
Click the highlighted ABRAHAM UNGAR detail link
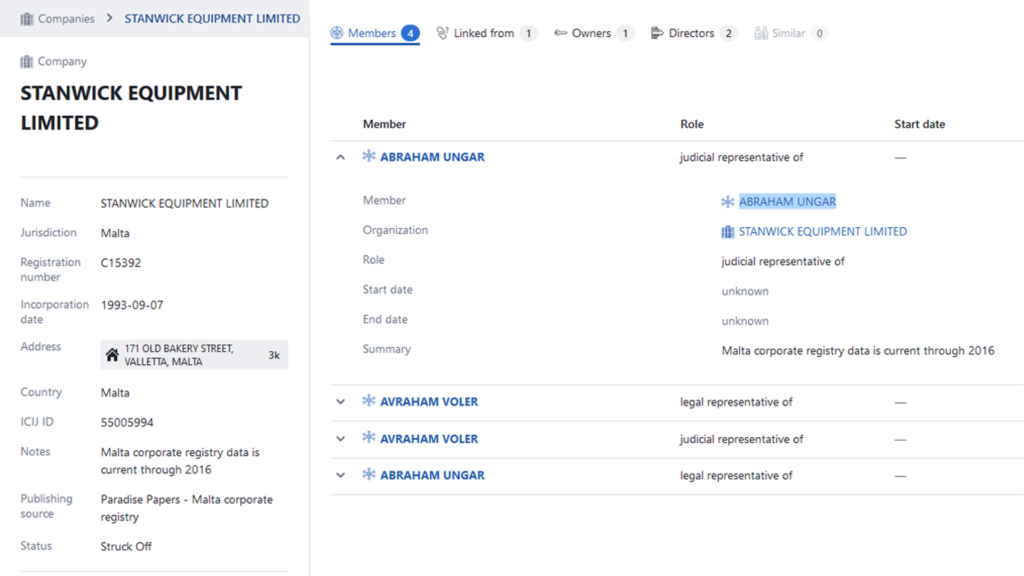pos(787,202)
